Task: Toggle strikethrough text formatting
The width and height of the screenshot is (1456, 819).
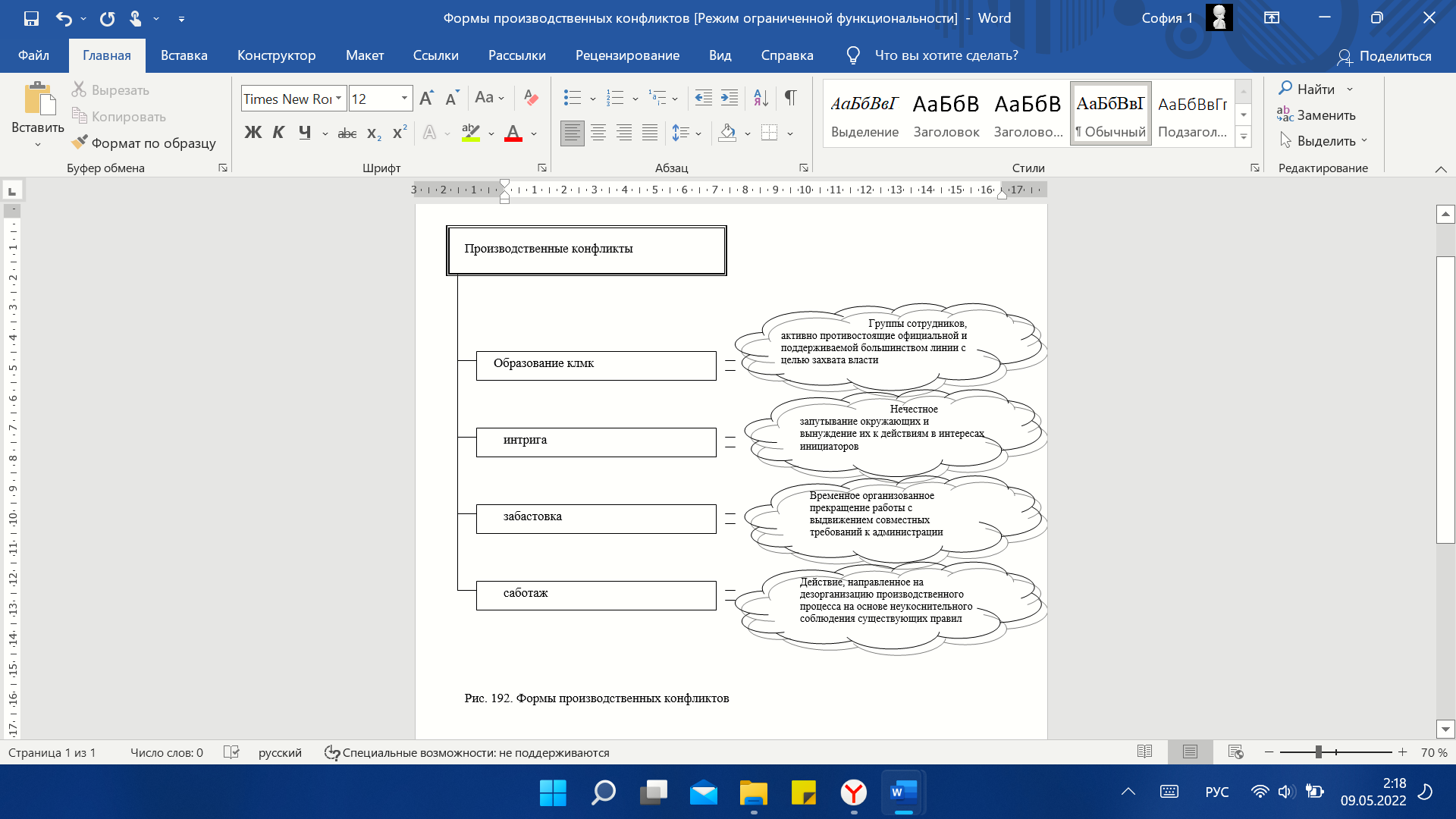Action: 347,133
